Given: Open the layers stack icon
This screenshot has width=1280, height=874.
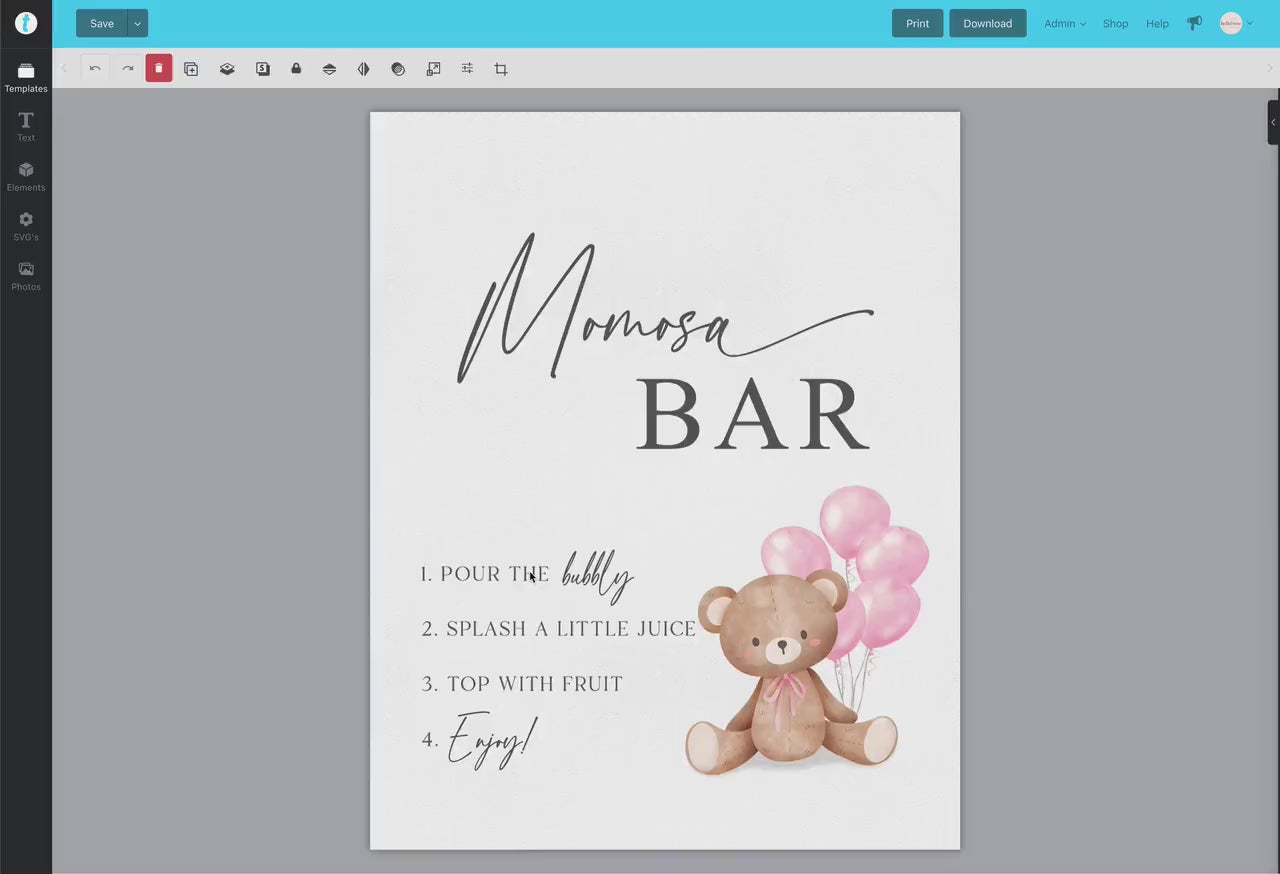Looking at the screenshot, I should 227,69.
